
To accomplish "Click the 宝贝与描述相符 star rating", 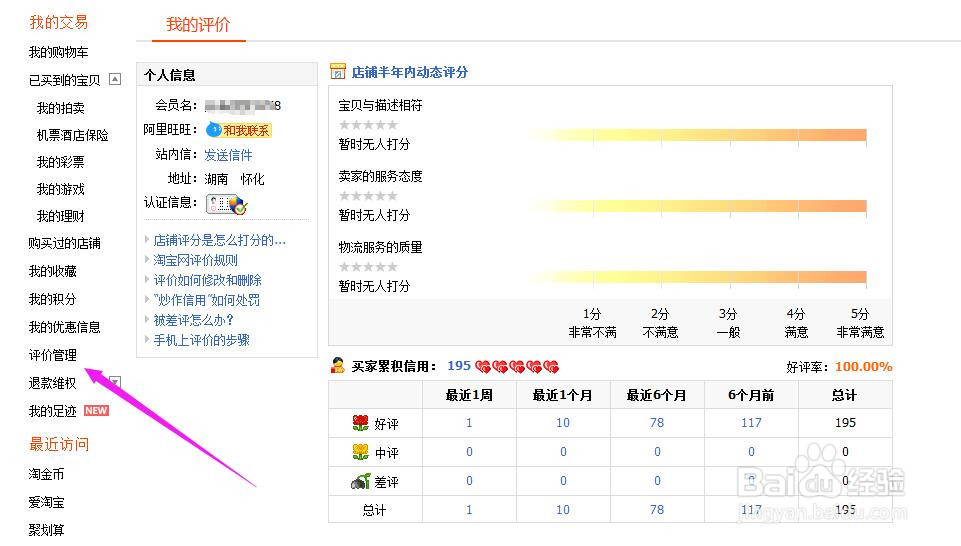I will click(x=368, y=124).
